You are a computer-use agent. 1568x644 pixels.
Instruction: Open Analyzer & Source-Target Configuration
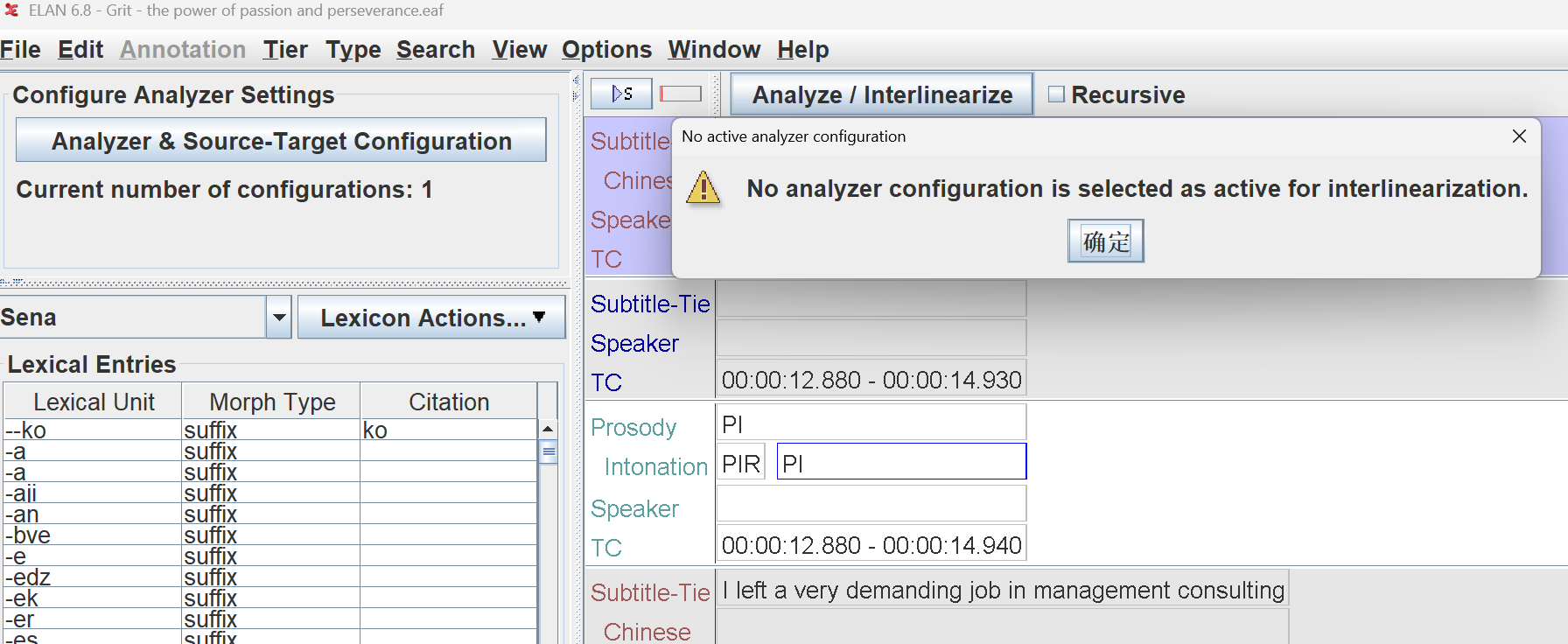pos(281,141)
